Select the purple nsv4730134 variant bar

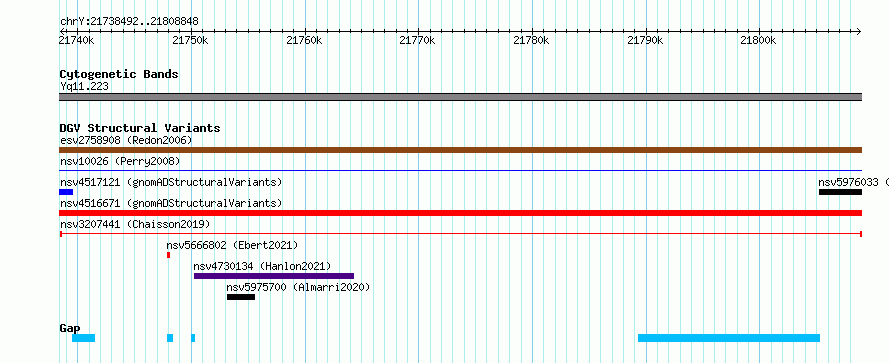click(274, 276)
